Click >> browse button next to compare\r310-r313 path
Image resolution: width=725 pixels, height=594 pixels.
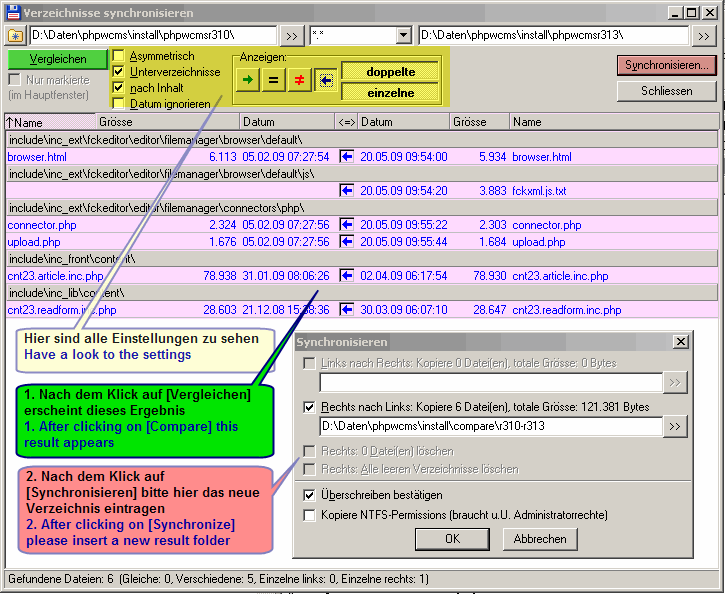coord(676,427)
